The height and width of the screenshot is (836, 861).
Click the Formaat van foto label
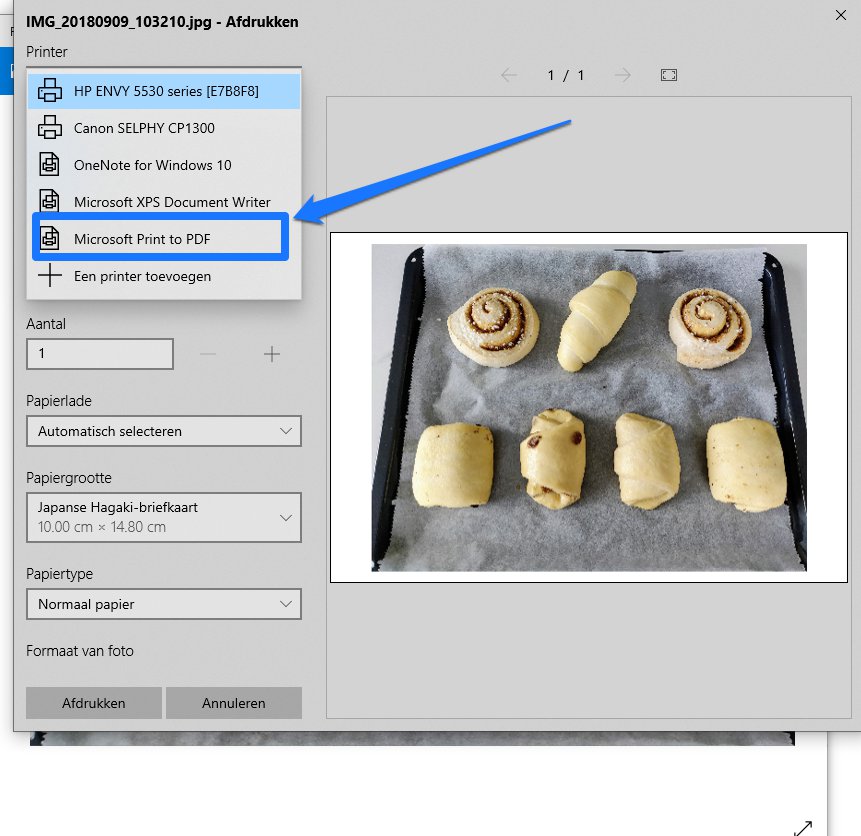80,651
